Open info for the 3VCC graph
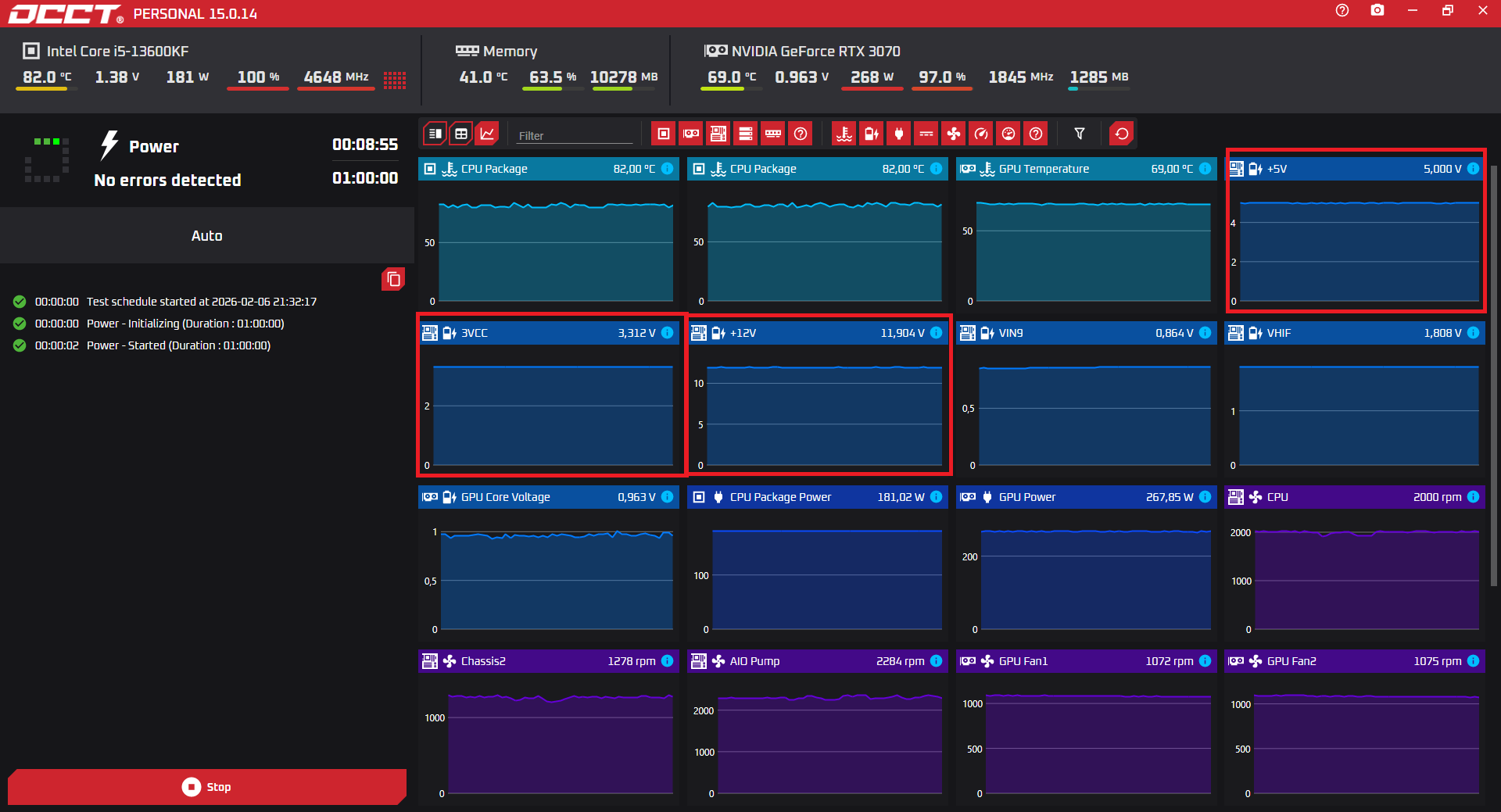This screenshot has height=812, width=1501. pos(667,333)
